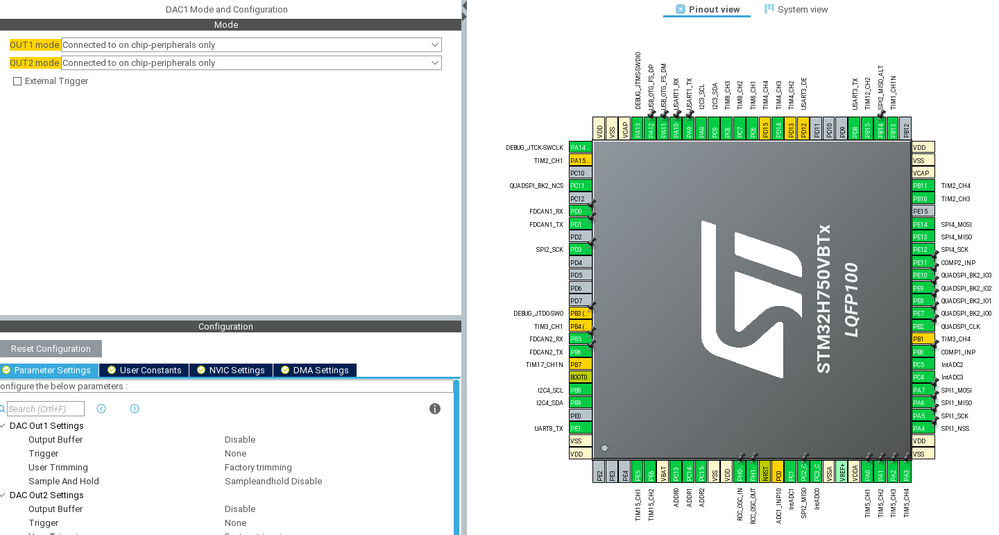Click the STM32H750VBTx chip body
This screenshot has height=535, width=999.
click(x=752, y=299)
